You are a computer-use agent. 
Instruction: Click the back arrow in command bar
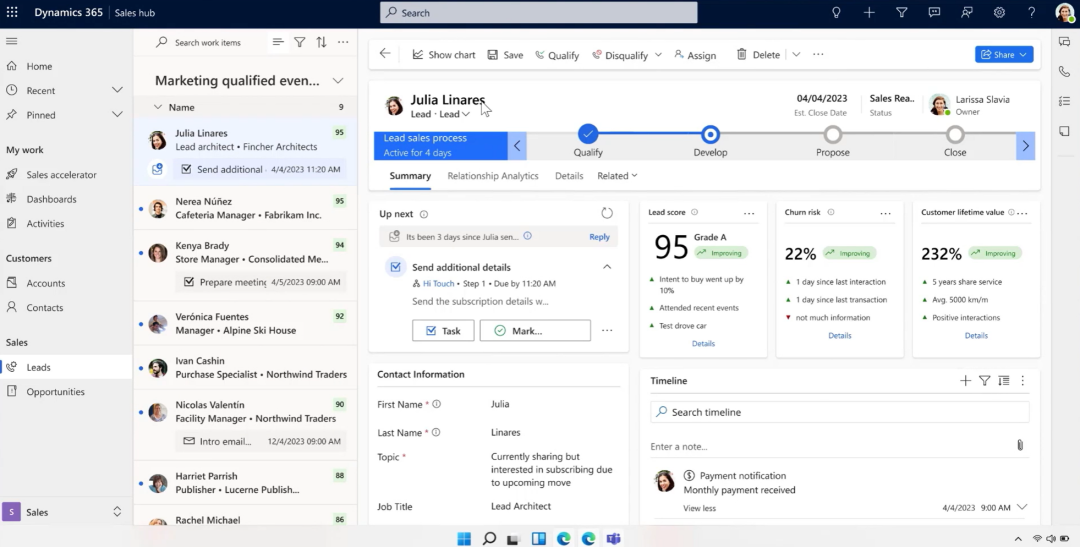pos(386,54)
